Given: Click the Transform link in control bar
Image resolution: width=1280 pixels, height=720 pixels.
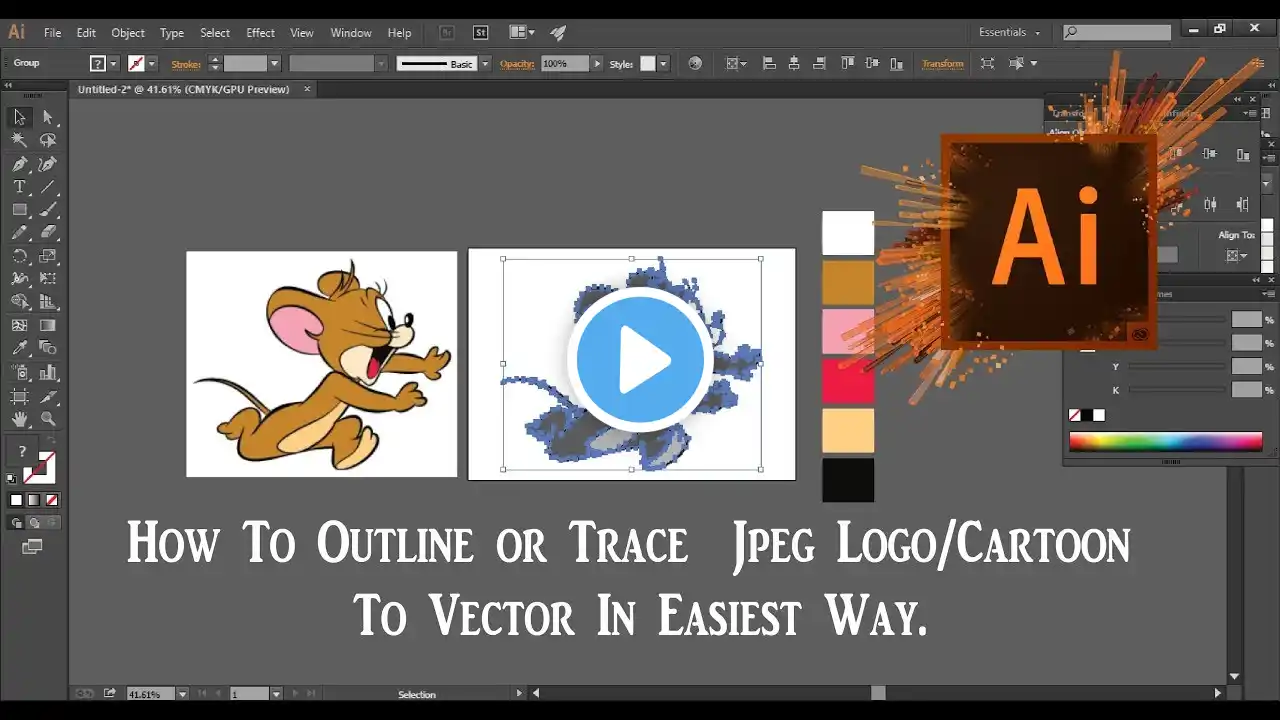Looking at the screenshot, I should click(x=942, y=64).
